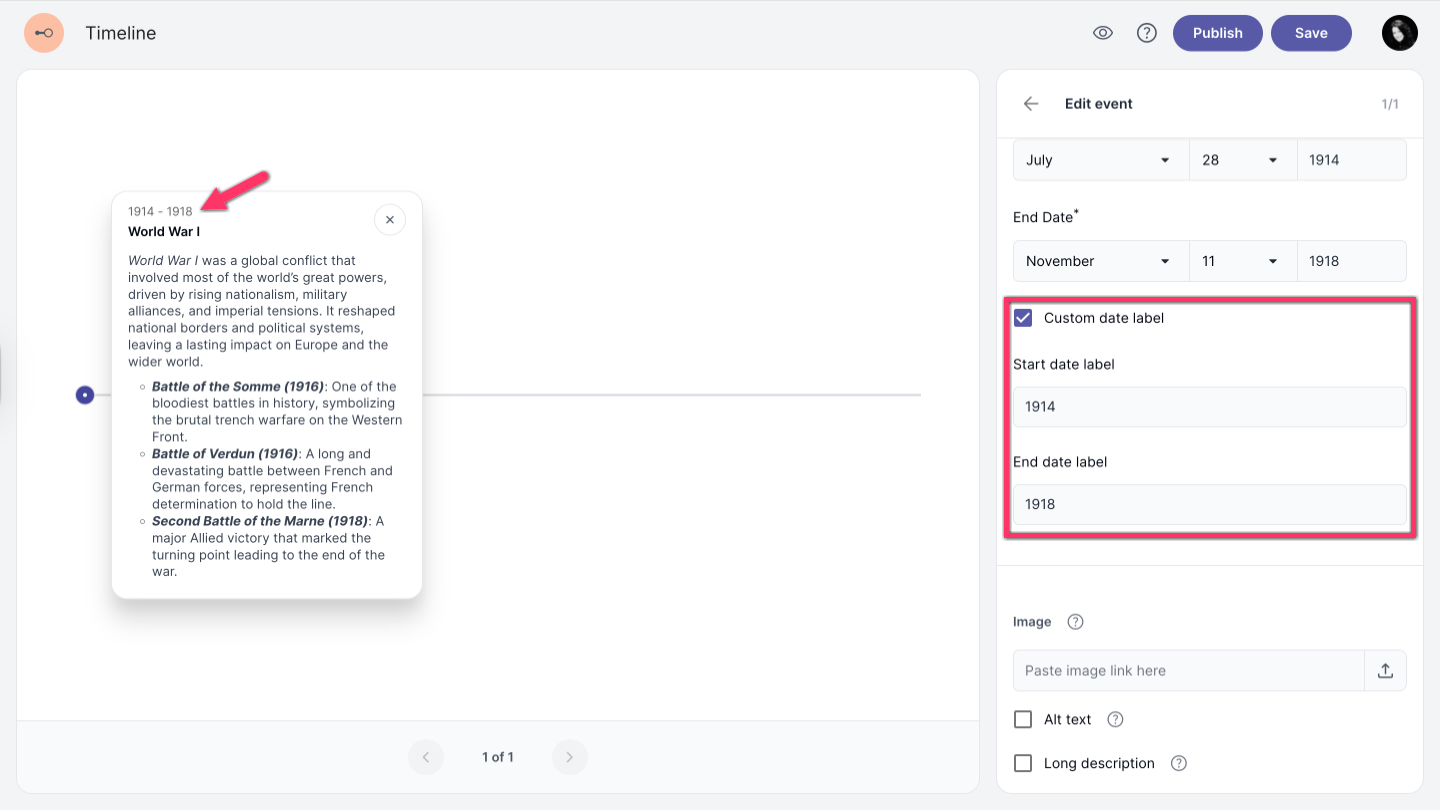
Task: Go back using the Edit event arrow
Action: click(x=1031, y=104)
